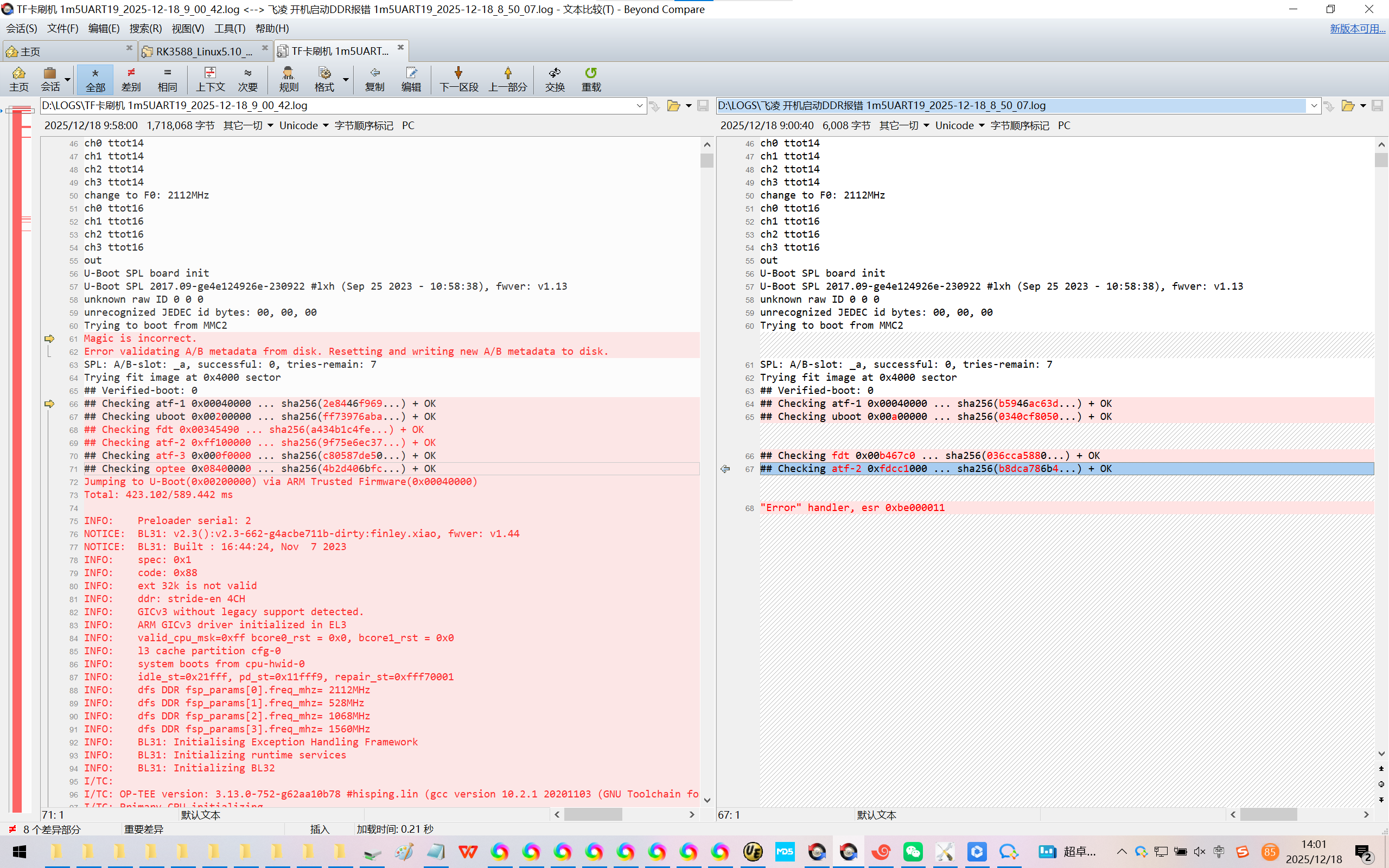Click the left pane horizontal scrollbar thumb
This screenshot has height=868, width=1389.
click(593, 814)
